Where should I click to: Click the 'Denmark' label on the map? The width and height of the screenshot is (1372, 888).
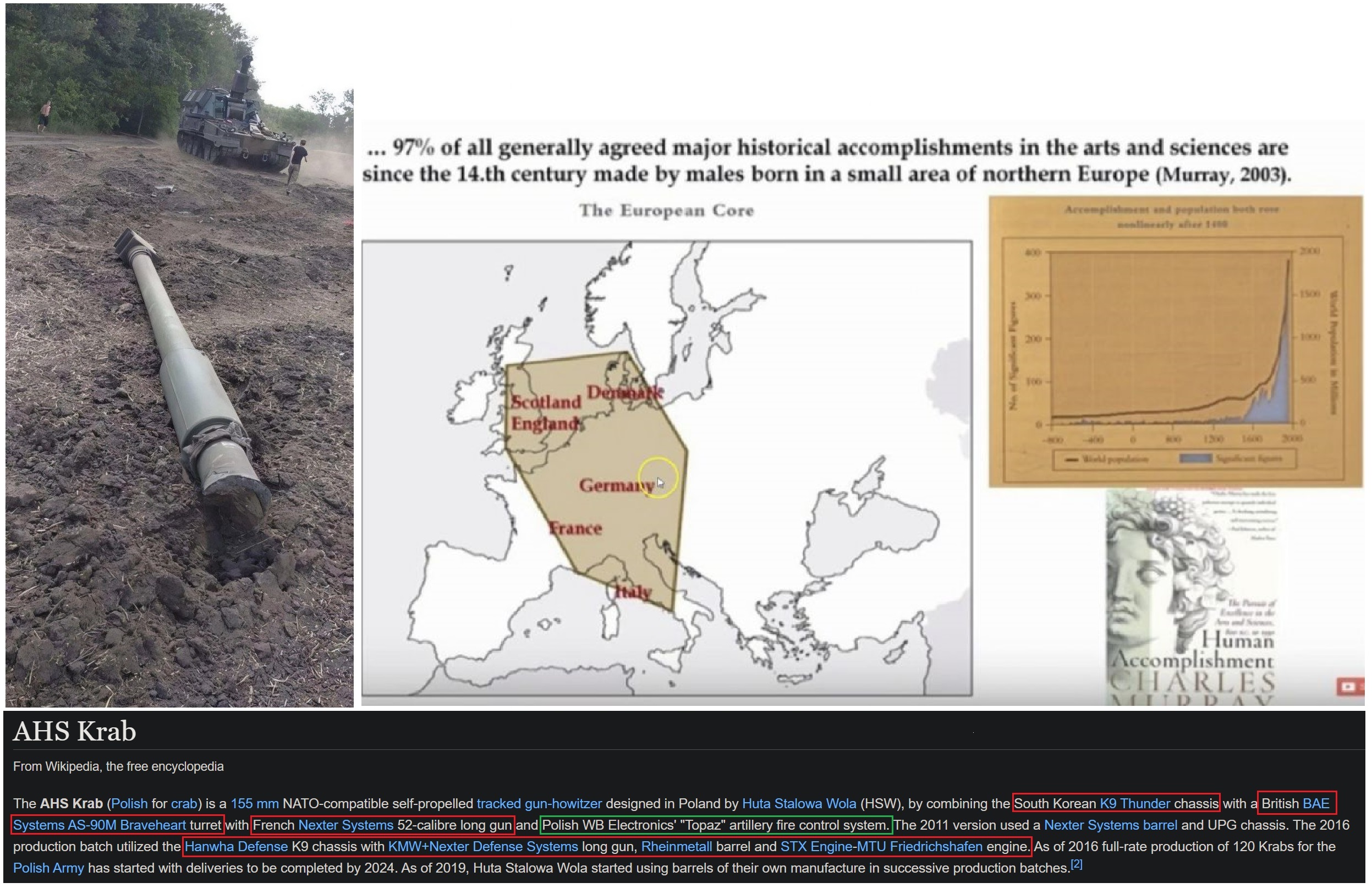click(625, 393)
